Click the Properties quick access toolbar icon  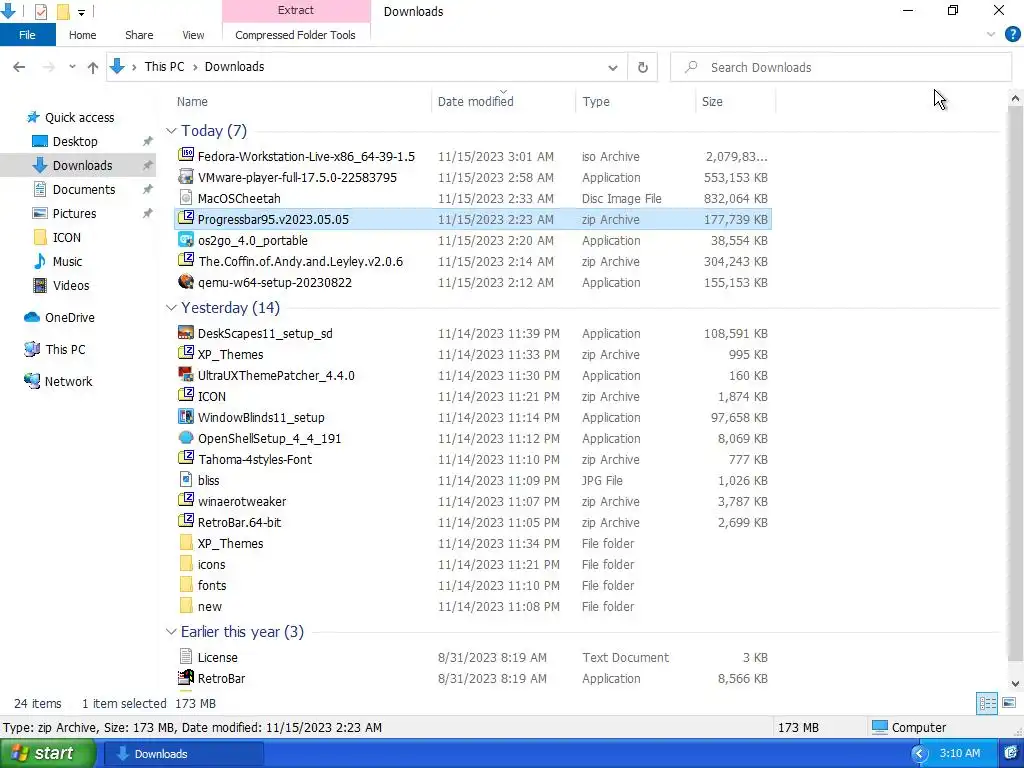click(x=40, y=11)
